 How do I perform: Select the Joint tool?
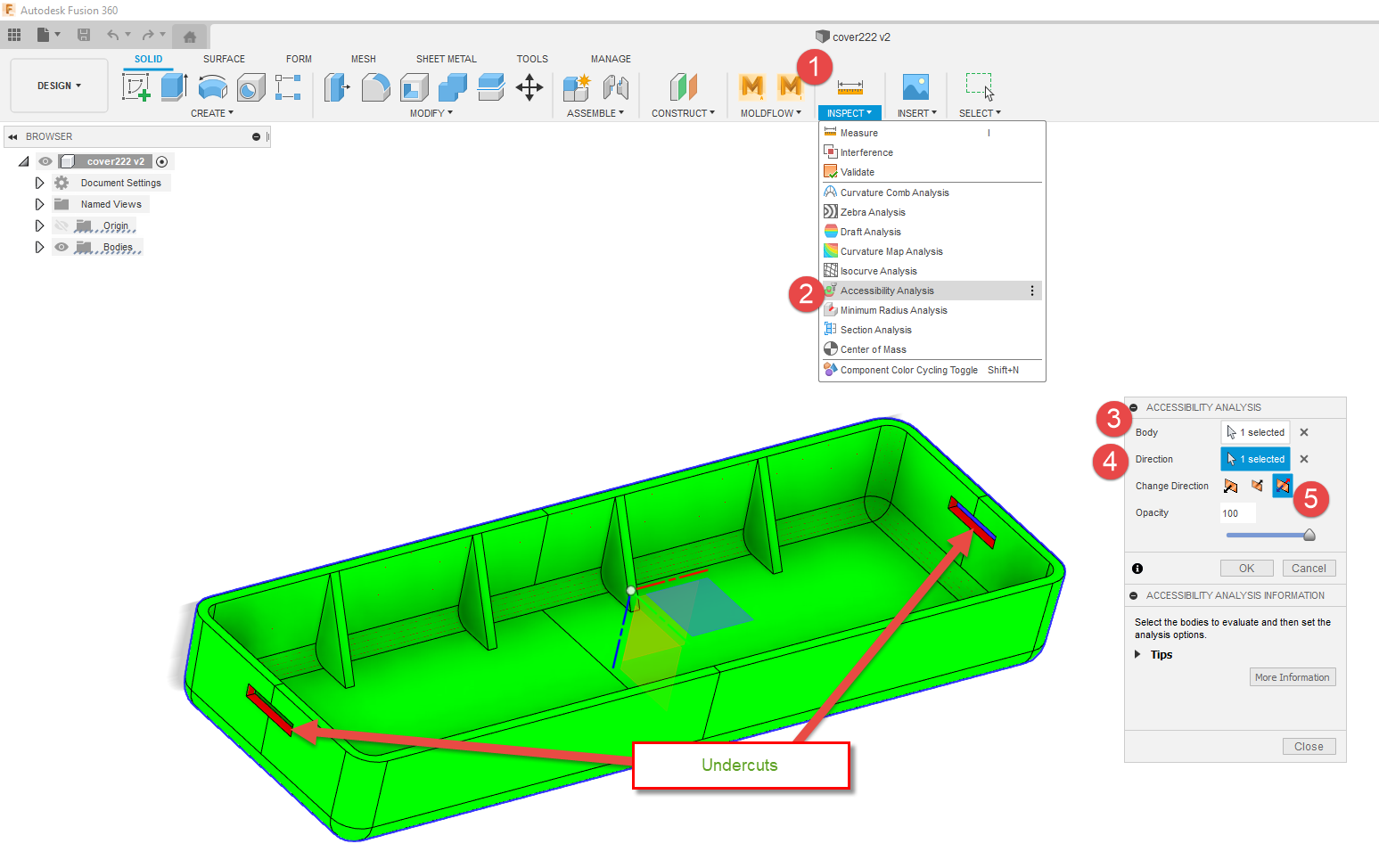point(616,86)
